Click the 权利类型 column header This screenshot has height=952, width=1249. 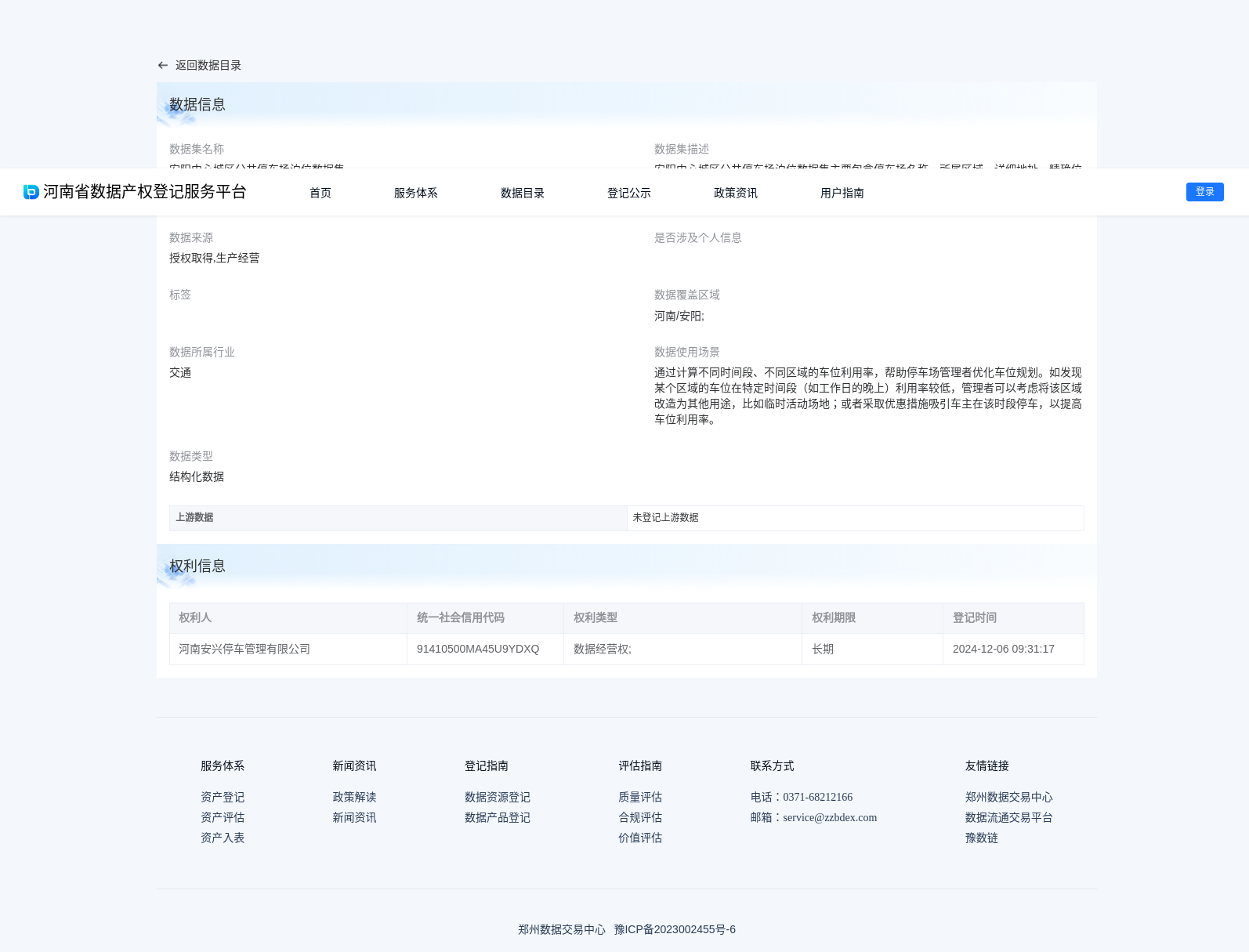click(x=682, y=617)
